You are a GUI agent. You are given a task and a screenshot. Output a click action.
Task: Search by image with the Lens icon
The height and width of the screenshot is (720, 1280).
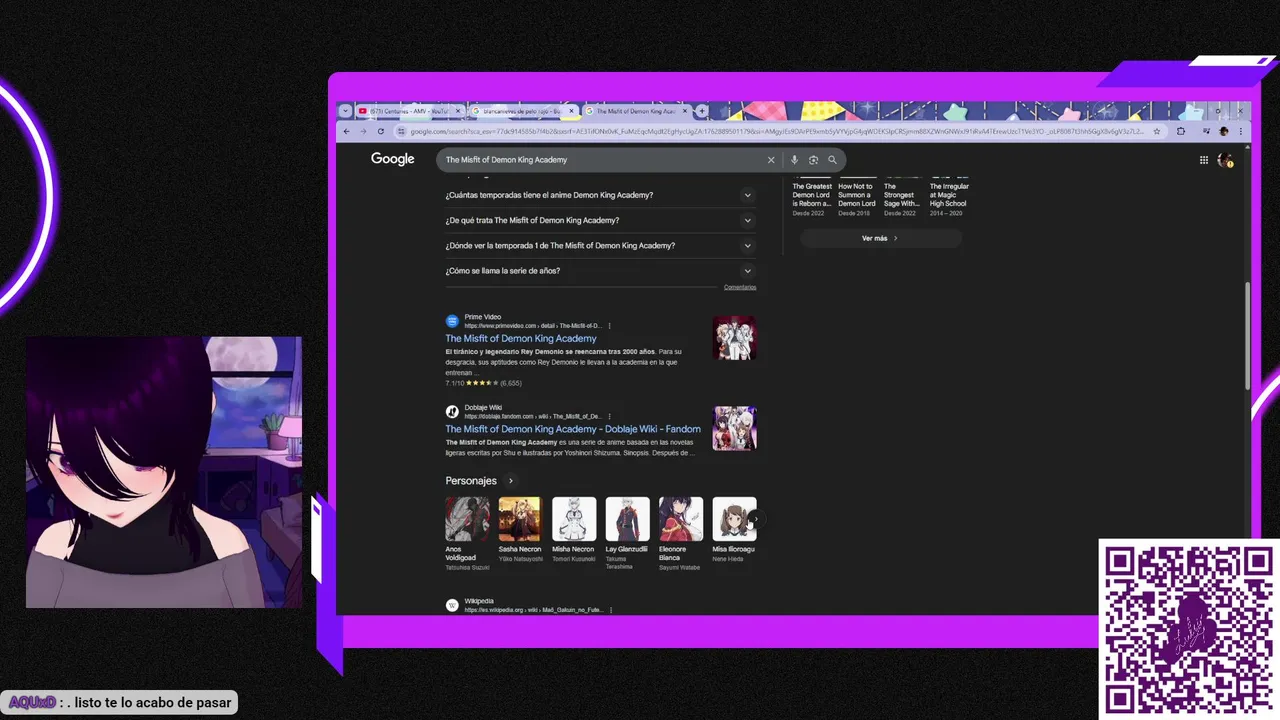(813, 160)
